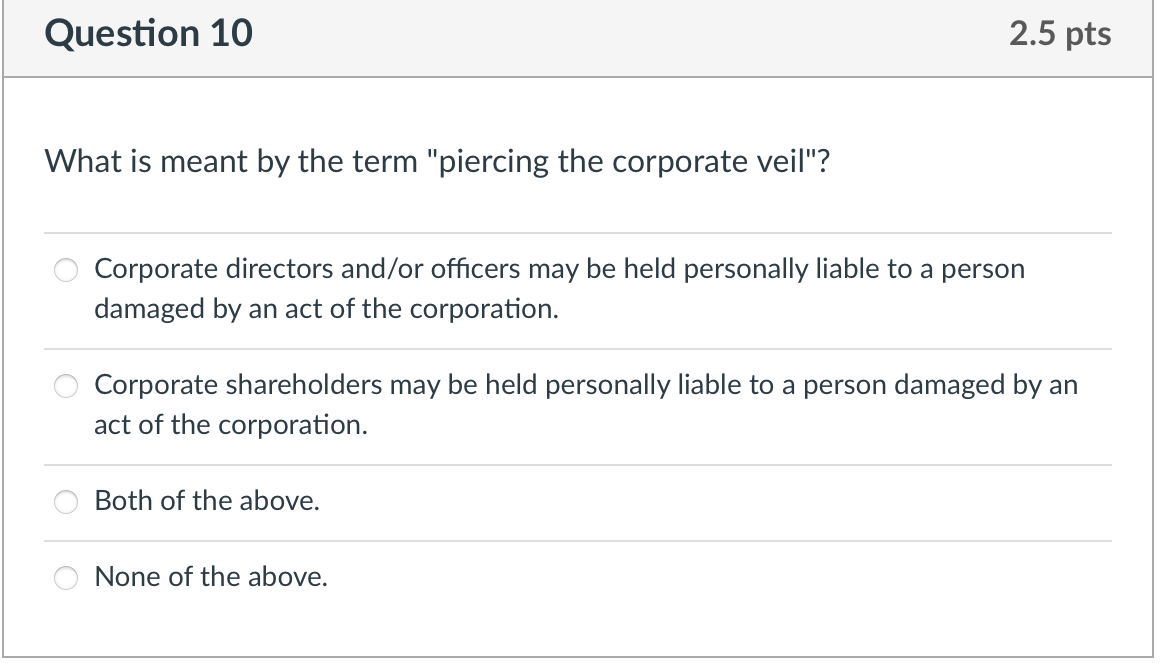Choose the 'Both of the above' radio button
The height and width of the screenshot is (663, 1165).
point(65,501)
